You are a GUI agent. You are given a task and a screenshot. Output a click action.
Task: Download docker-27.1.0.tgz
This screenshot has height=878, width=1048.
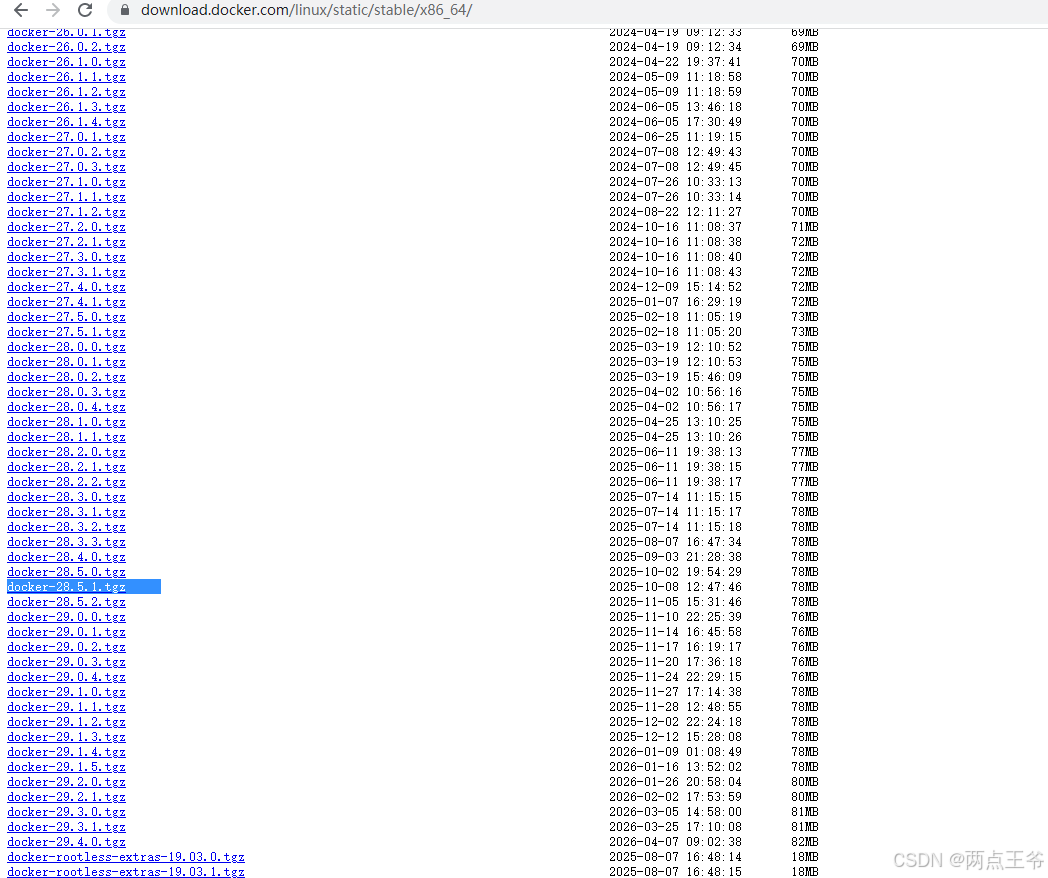pyautogui.click(x=66, y=182)
